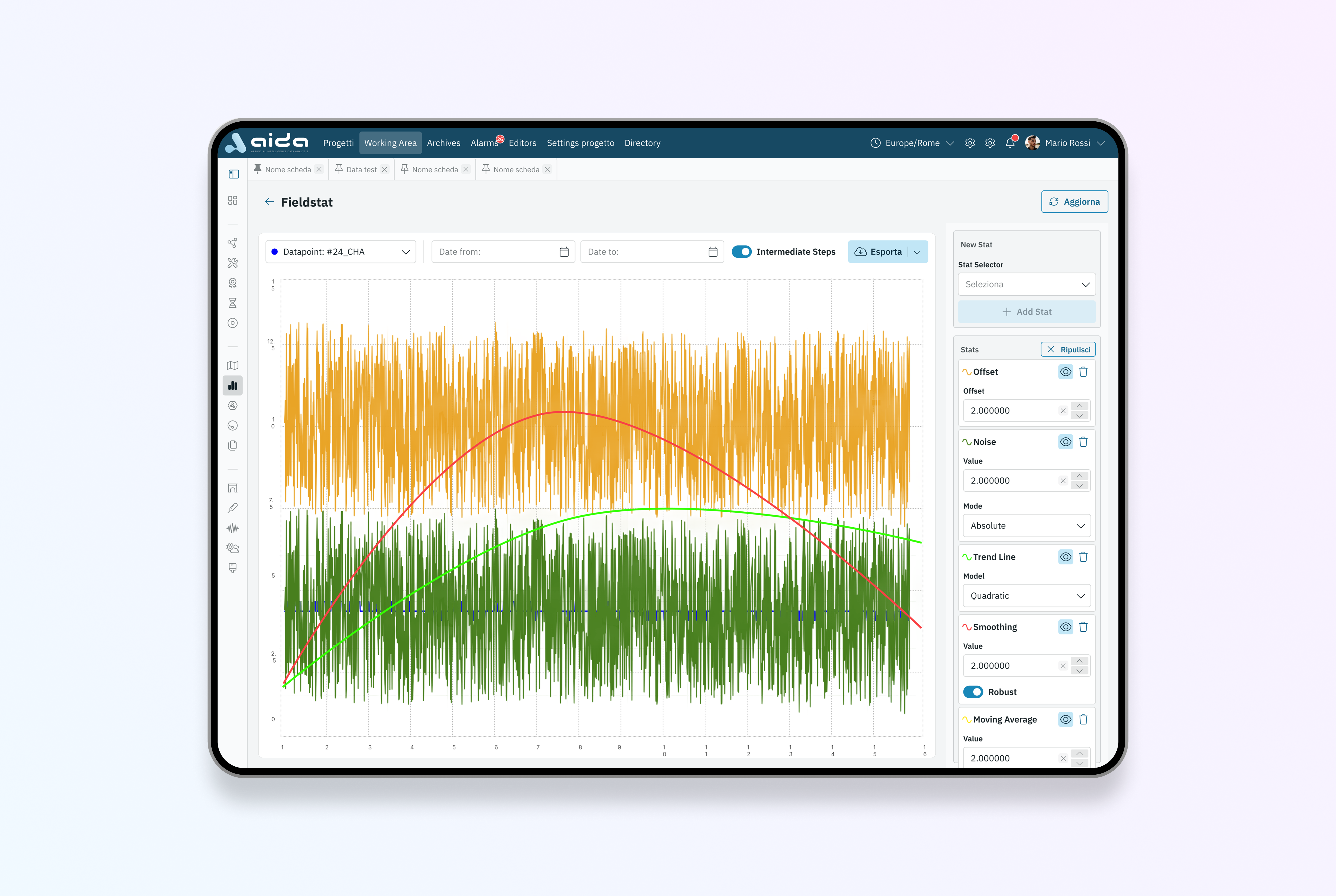The image size is (1336, 896).
Task: Delete the Offset stat
Action: click(1083, 372)
